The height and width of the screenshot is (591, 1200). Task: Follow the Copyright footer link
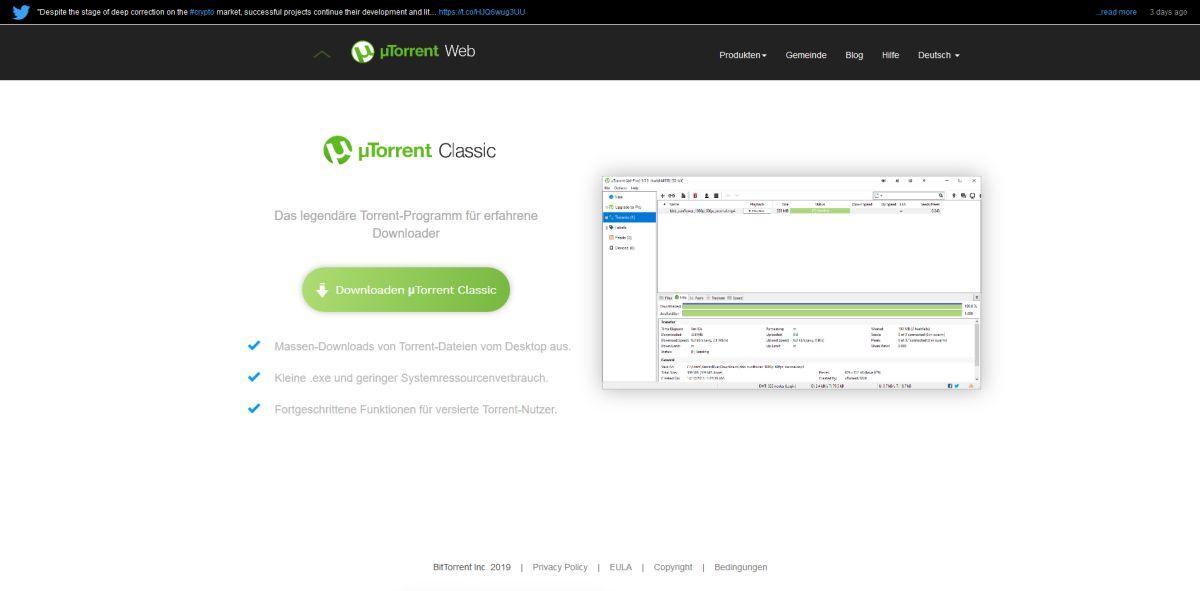click(672, 567)
